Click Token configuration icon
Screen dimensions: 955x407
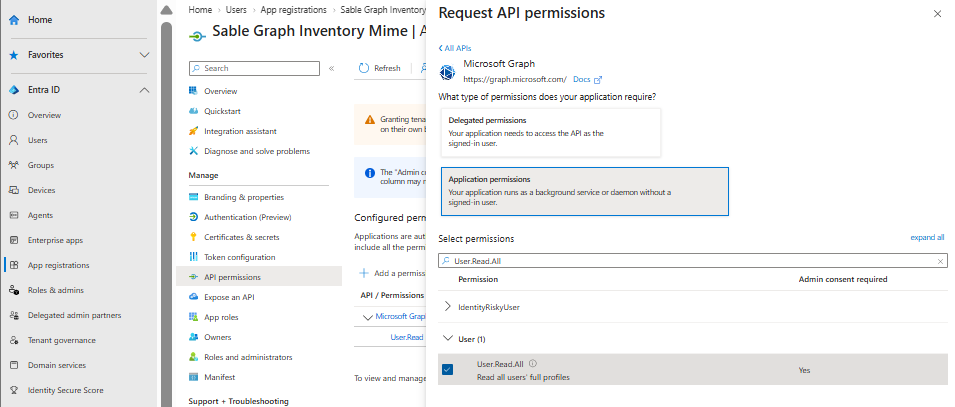click(194, 257)
